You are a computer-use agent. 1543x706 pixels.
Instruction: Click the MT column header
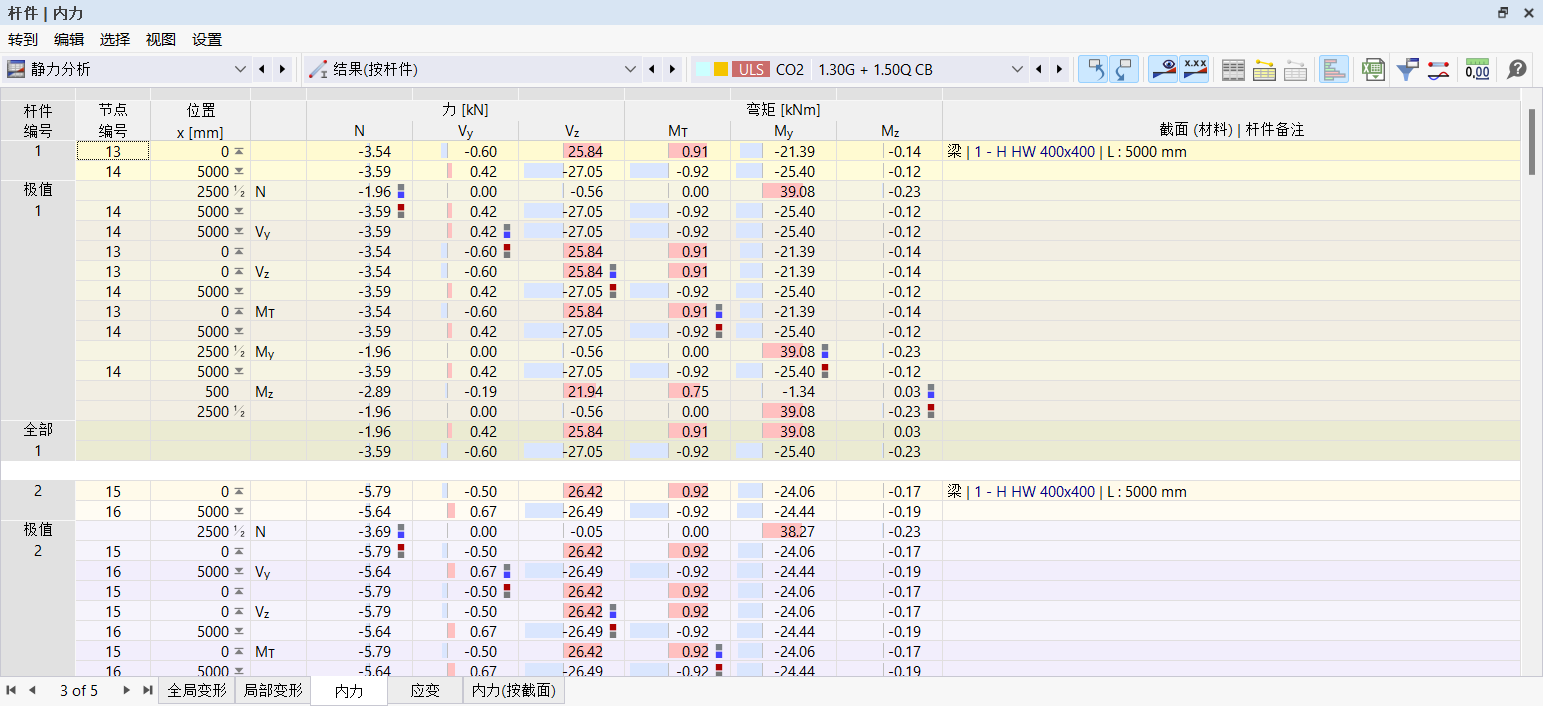pyautogui.click(x=677, y=130)
